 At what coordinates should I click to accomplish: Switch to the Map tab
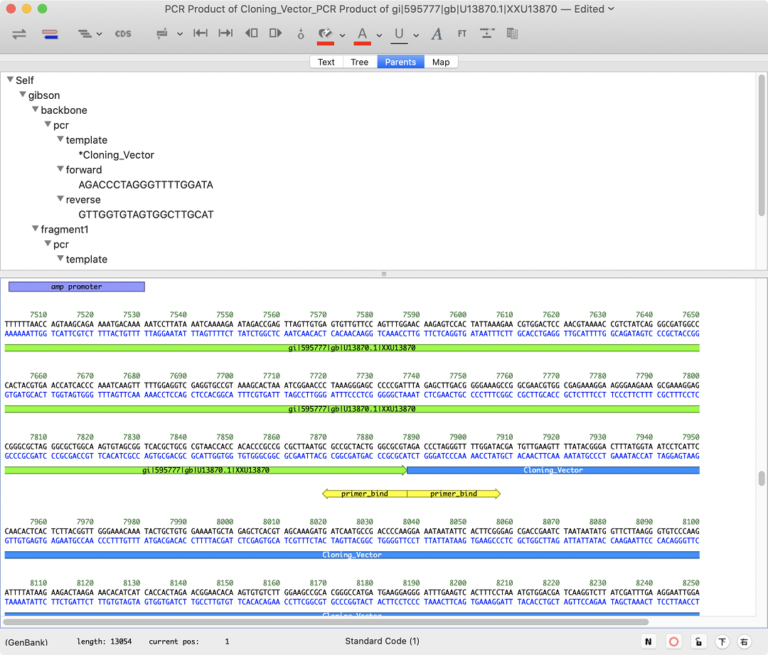pyautogui.click(x=441, y=62)
